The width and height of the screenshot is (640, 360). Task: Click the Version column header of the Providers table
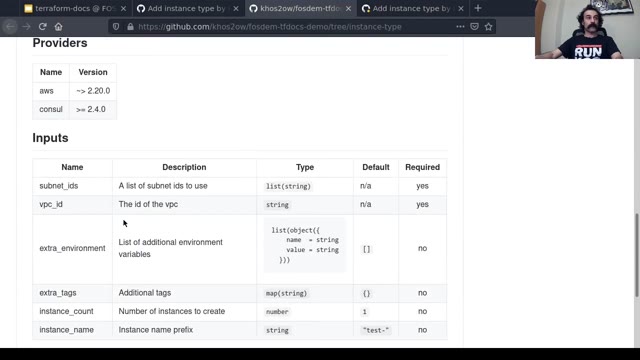pos(93,72)
